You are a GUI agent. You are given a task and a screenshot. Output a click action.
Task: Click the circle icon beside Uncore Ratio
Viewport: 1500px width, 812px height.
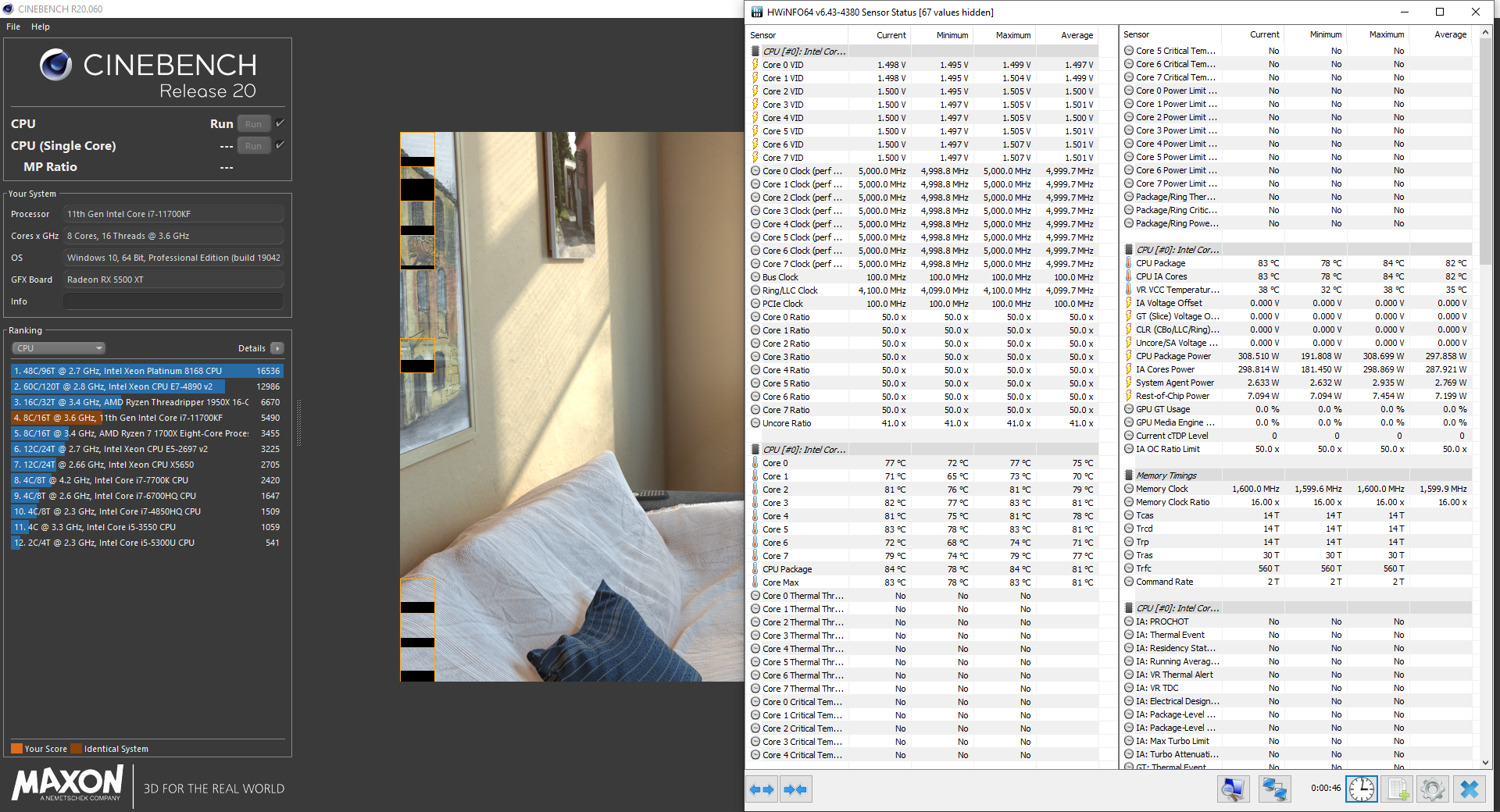coord(755,423)
